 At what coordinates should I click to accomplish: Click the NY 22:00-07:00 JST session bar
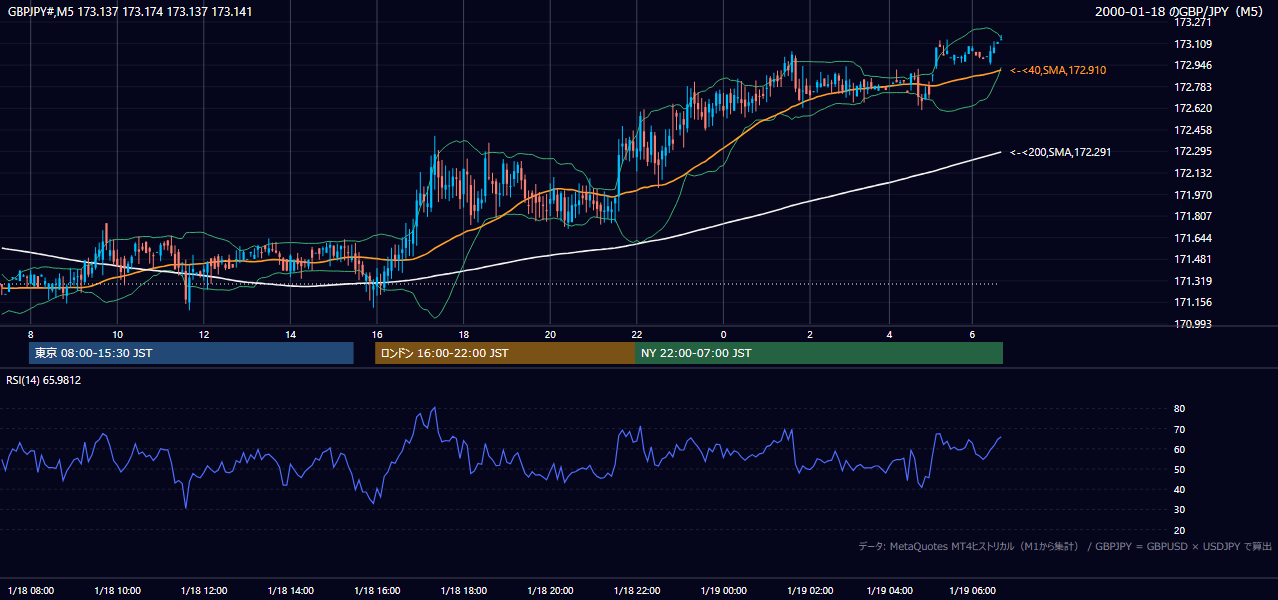(x=819, y=353)
